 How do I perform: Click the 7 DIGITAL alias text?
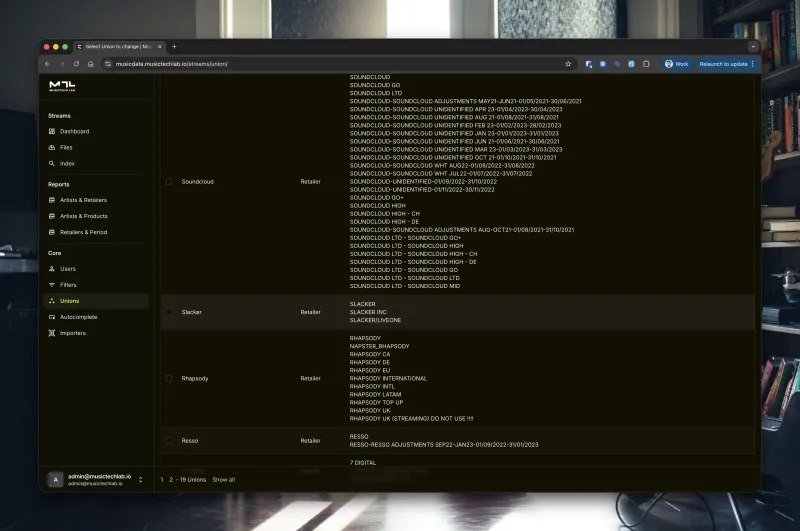tap(363, 463)
